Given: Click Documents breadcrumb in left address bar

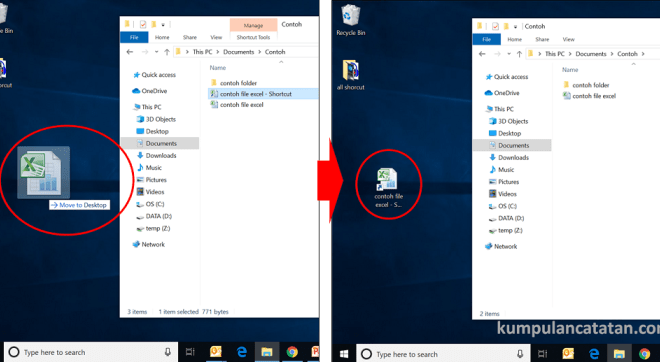Looking at the screenshot, I should click(x=239, y=52).
